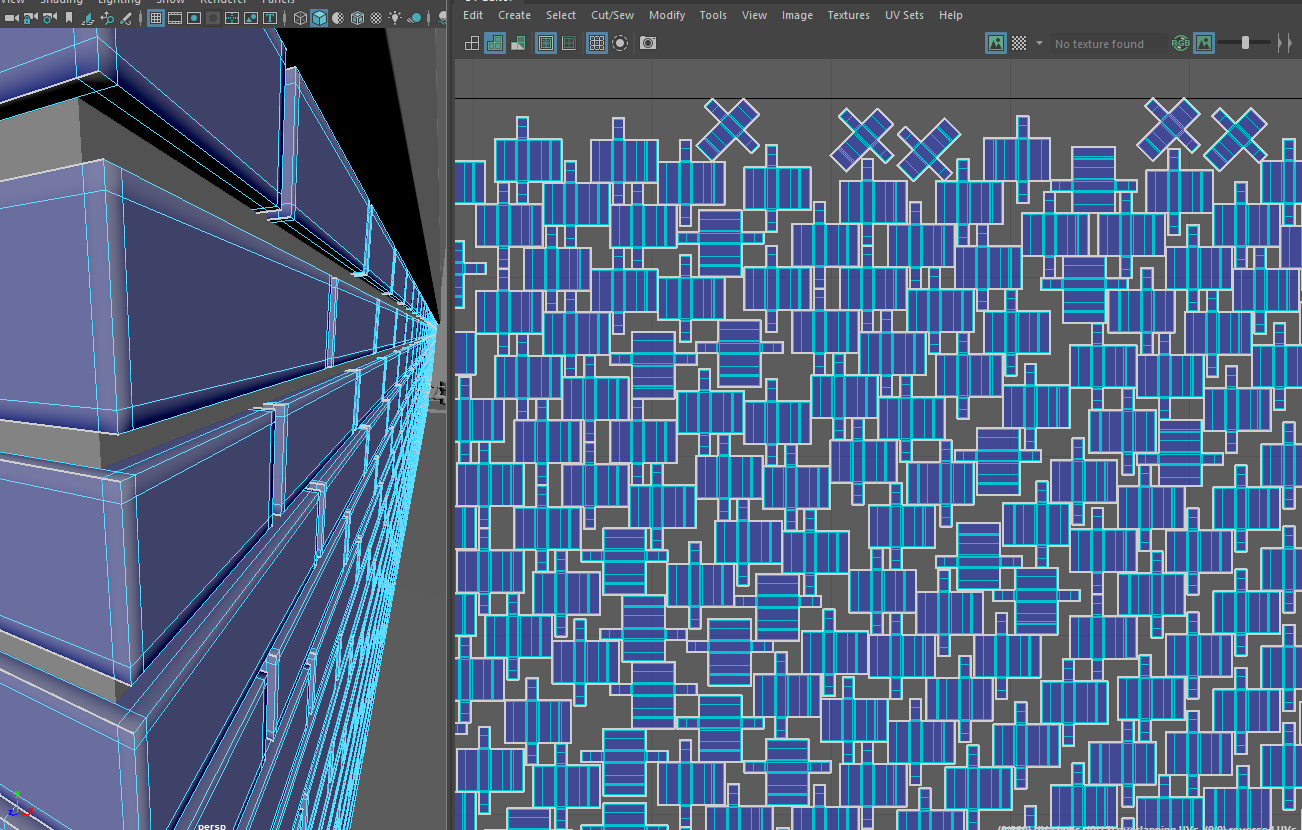Image resolution: width=1302 pixels, height=830 pixels.
Task: Open the texture image selection dropdown
Action: click(x=1039, y=43)
